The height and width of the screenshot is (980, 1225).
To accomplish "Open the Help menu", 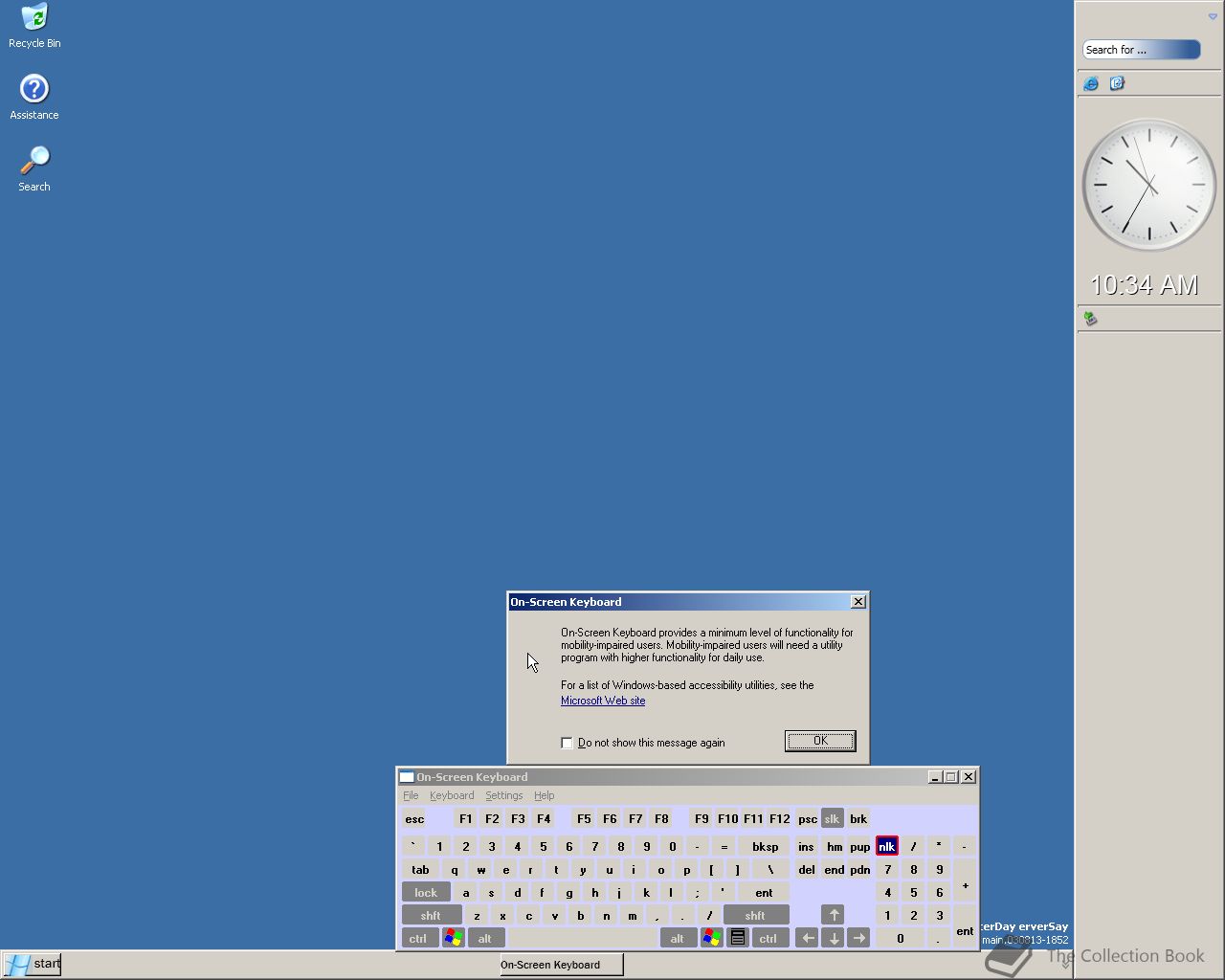I will pos(544,795).
